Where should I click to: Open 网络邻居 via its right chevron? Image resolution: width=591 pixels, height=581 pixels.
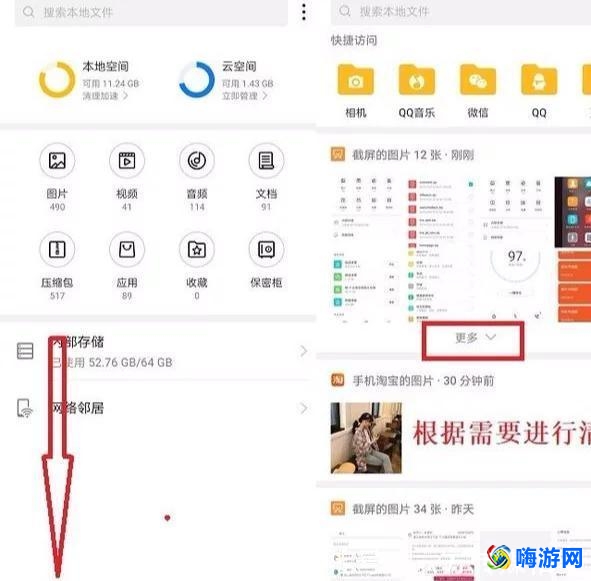303,408
